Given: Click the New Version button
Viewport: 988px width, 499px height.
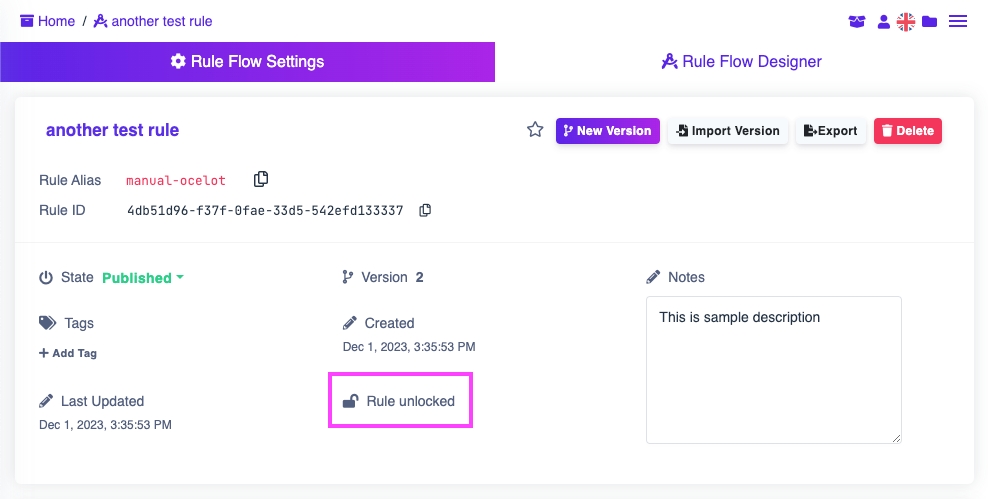Looking at the screenshot, I should [x=607, y=131].
